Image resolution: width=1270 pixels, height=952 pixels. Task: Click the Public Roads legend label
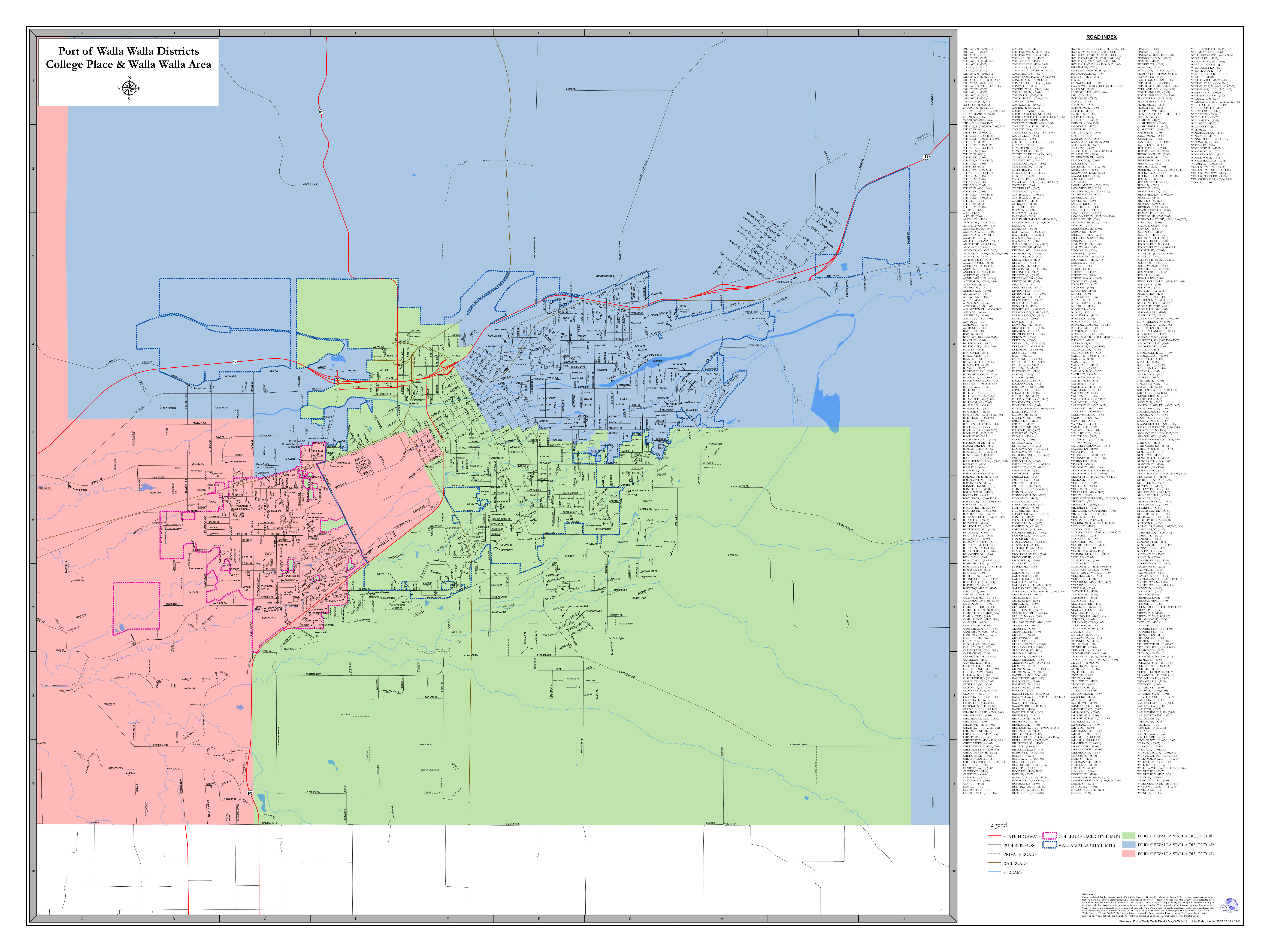pos(1018,845)
